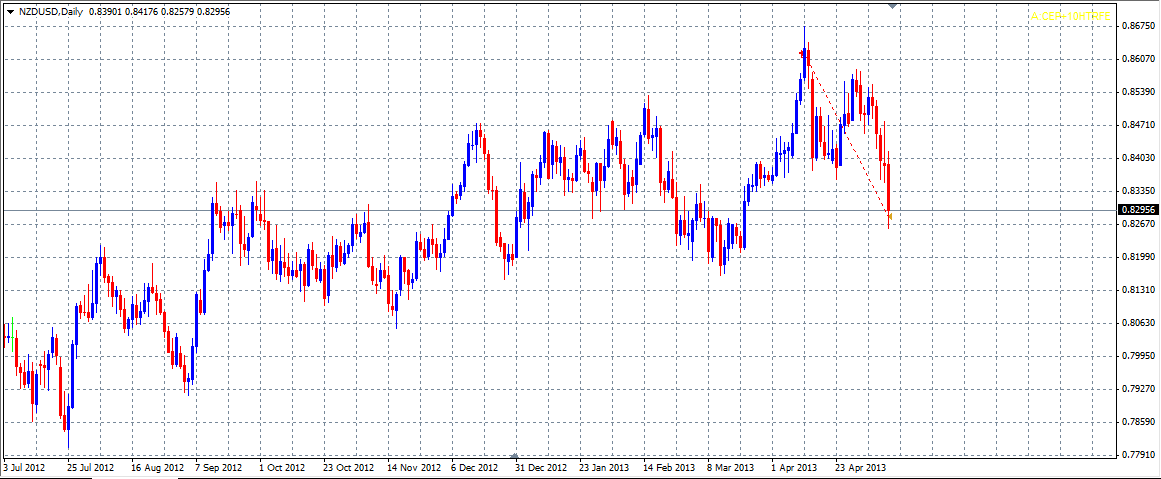This screenshot has height=479, width=1161.
Task: Click the chart shift triangle at top
Action: [x=893, y=6]
